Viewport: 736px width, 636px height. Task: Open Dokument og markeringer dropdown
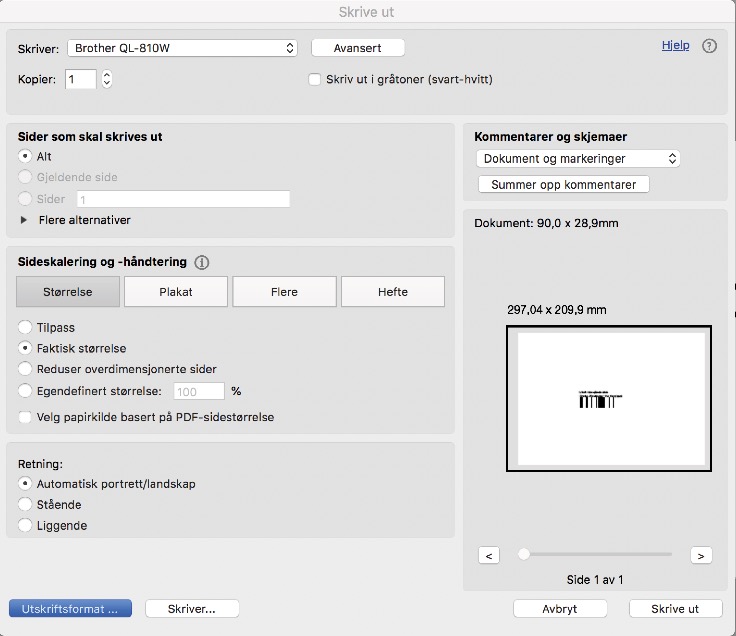(x=578, y=159)
